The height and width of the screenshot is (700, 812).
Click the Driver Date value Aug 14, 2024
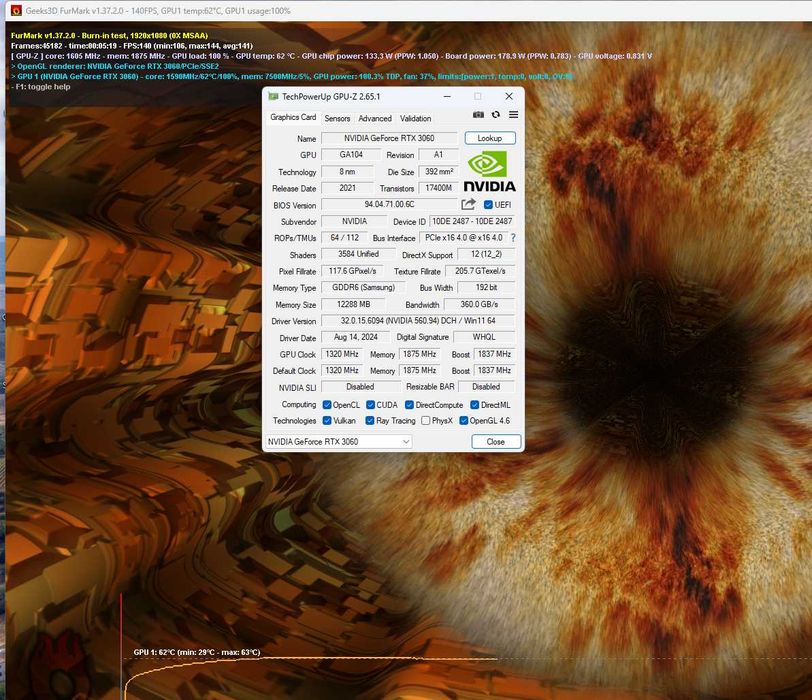point(355,337)
